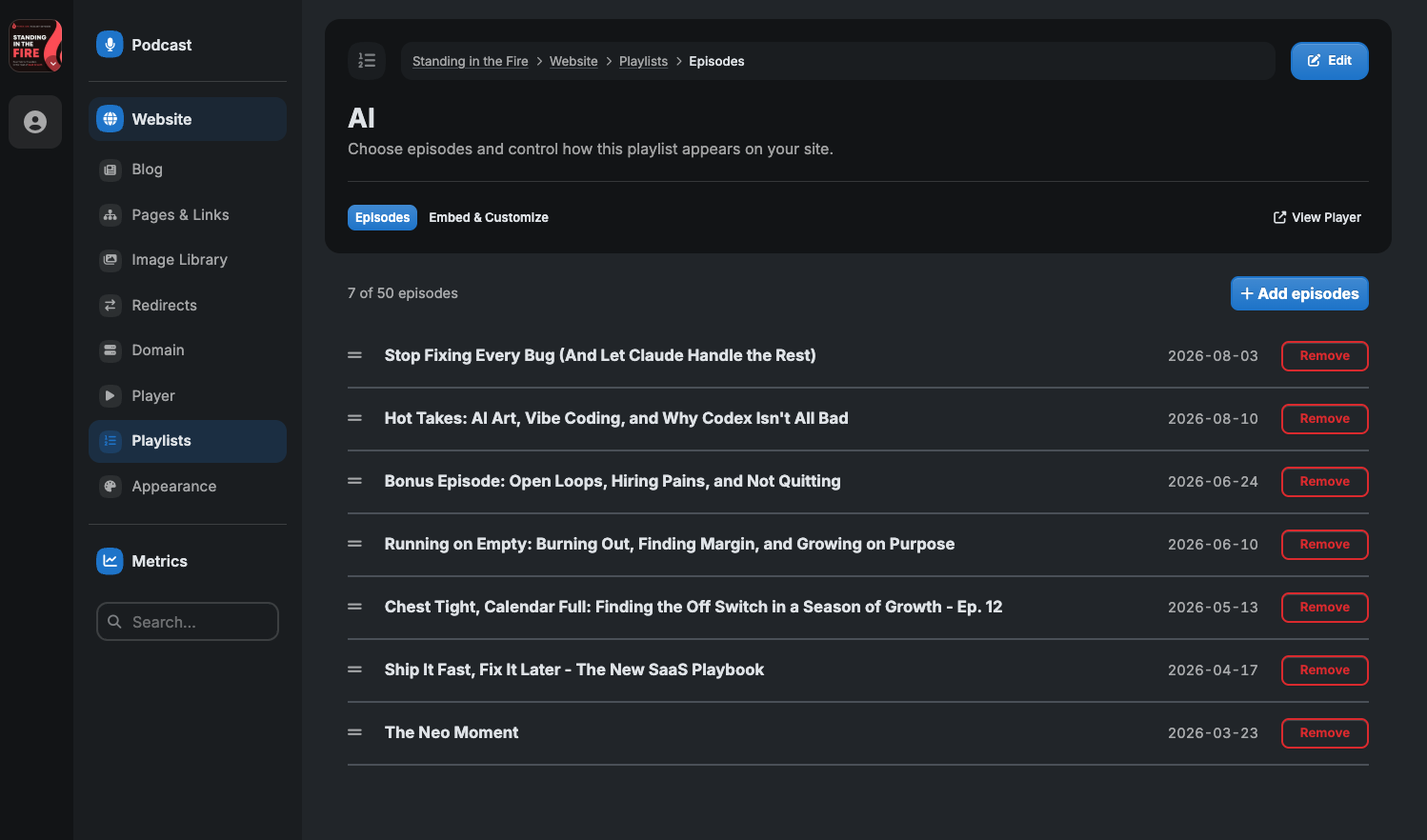Select the Episodes tab
This screenshot has width=1427, height=840.
[x=382, y=218]
